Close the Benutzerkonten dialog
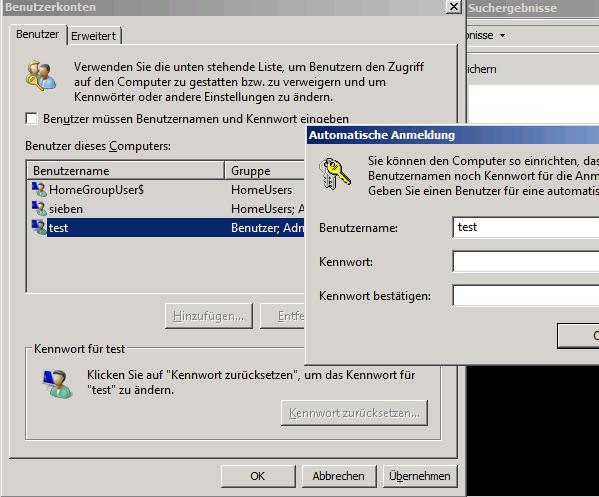This screenshot has height=497, width=599. 454,7
